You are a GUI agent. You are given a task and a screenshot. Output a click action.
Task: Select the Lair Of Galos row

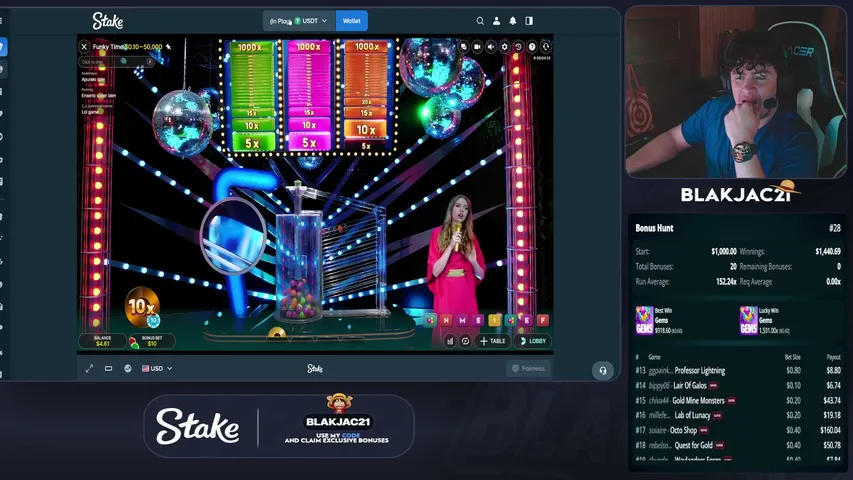pos(738,385)
